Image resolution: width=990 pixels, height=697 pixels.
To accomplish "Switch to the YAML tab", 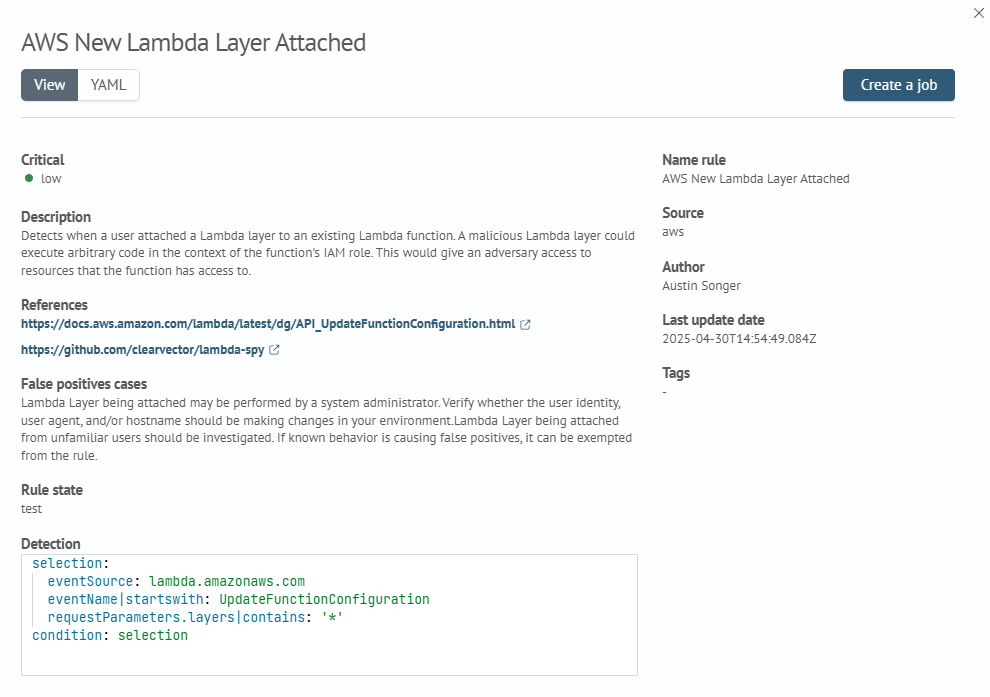I will coord(109,85).
